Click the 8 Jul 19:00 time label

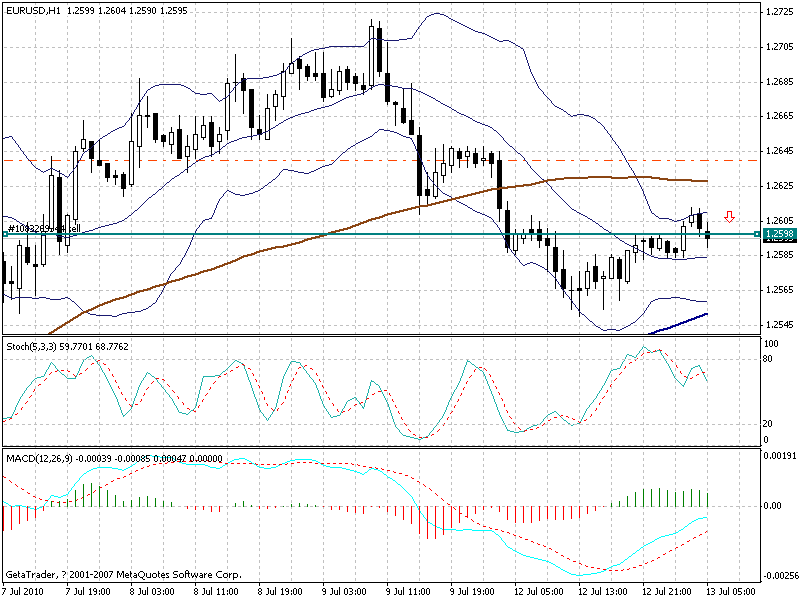point(281,592)
